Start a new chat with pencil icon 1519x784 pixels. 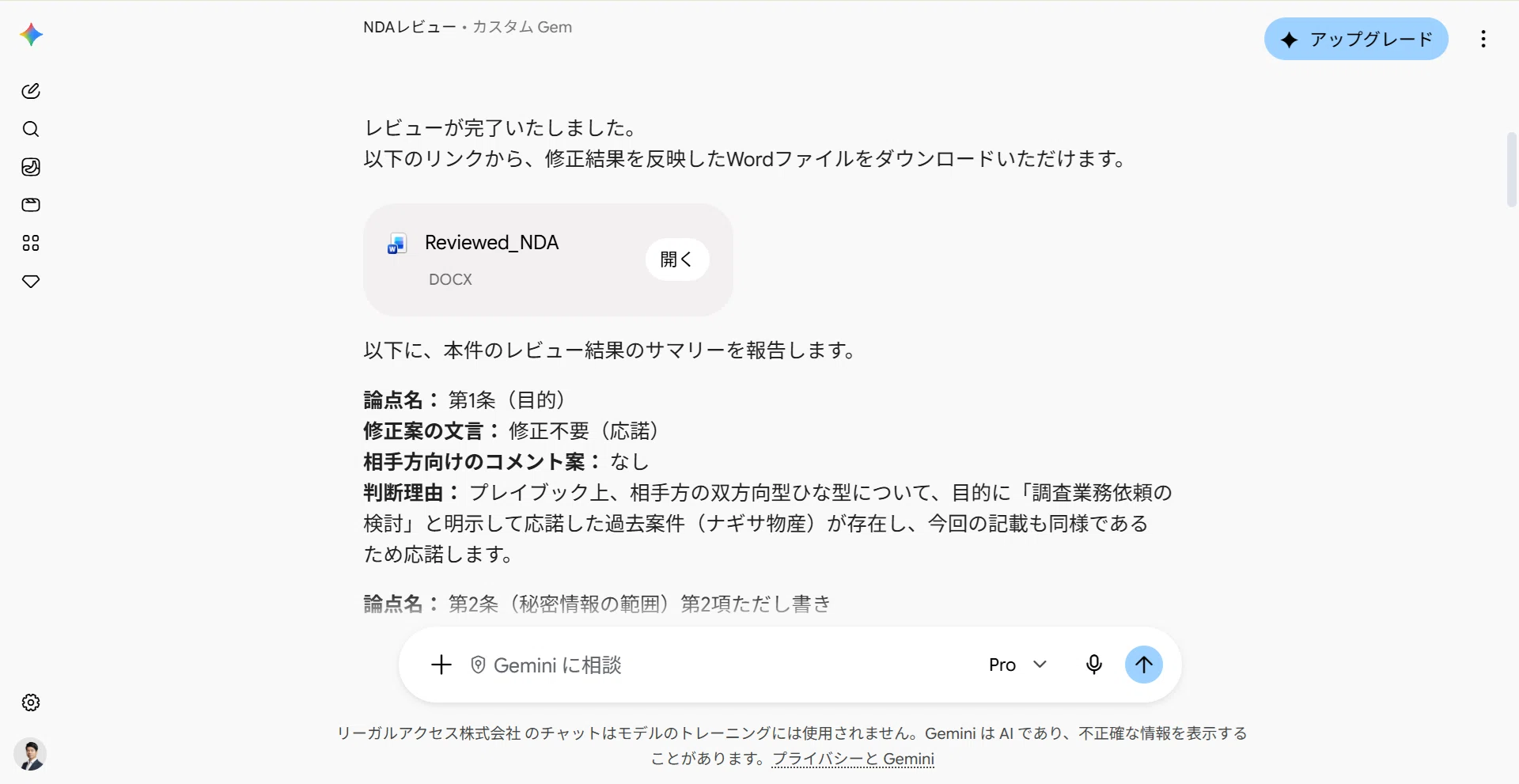[x=31, y=91]
